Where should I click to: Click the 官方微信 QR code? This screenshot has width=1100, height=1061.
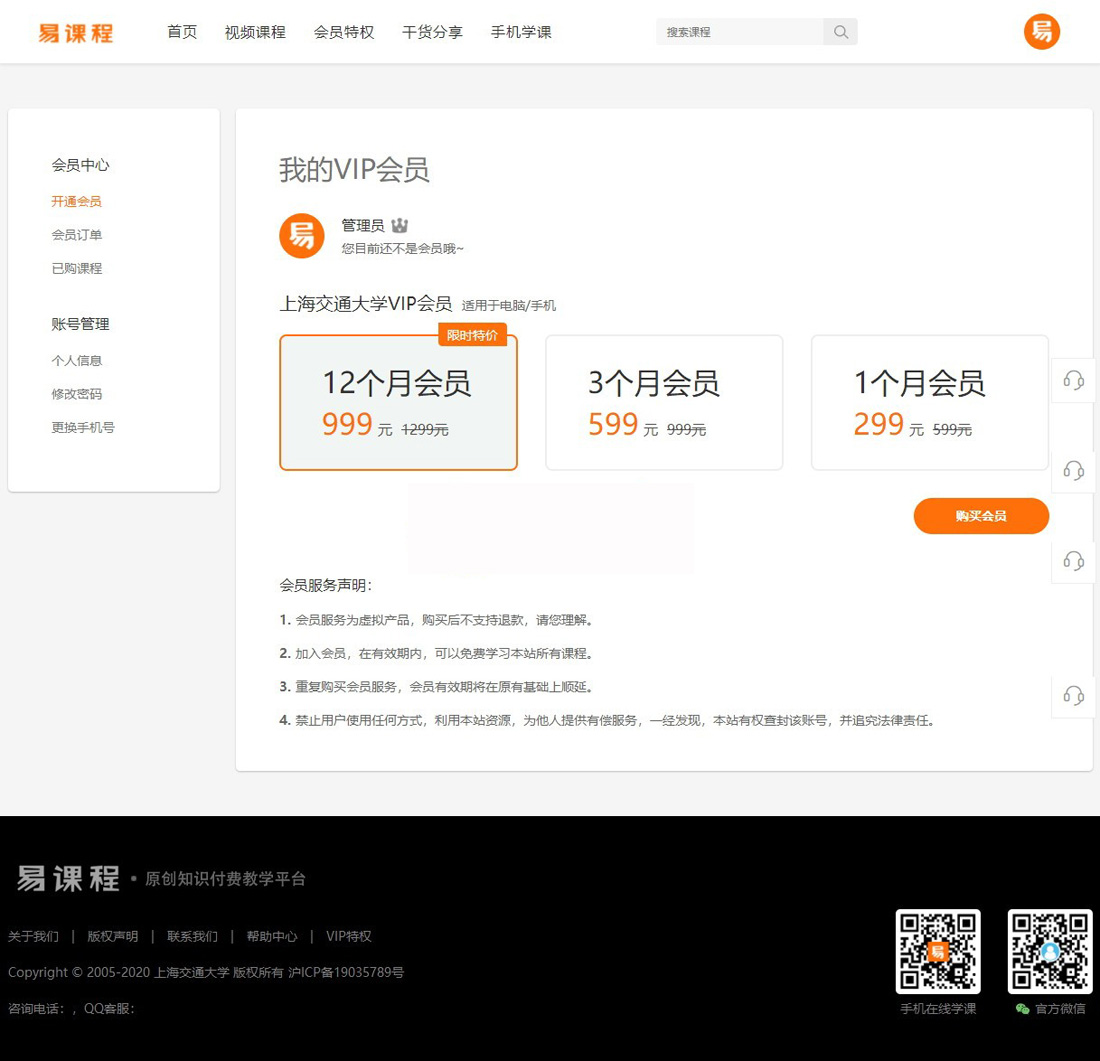pyautogui.click(x=1049, y=951)
